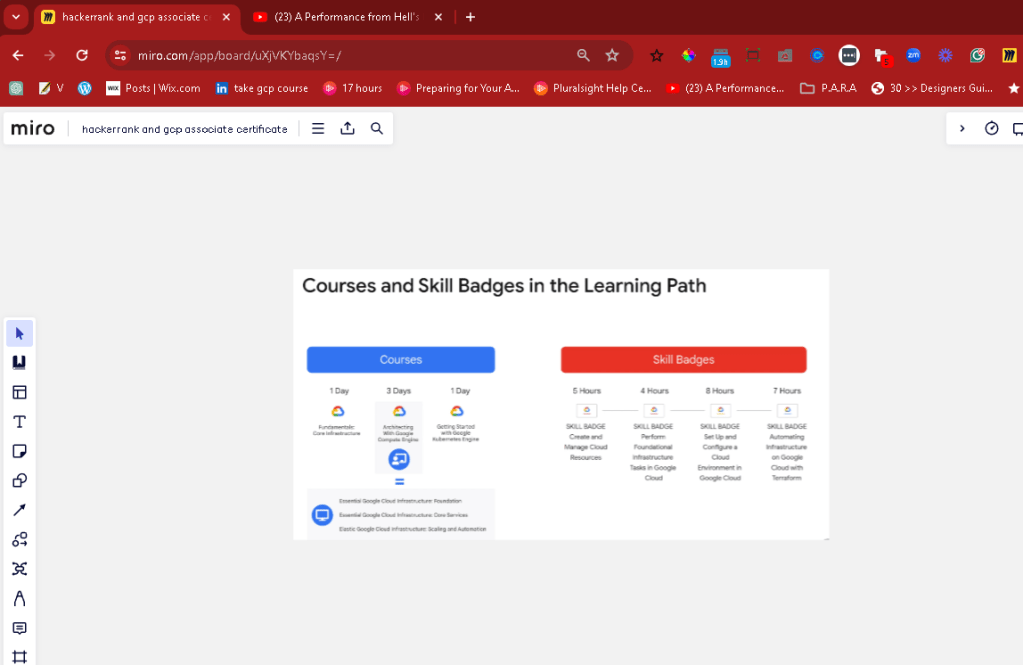This screenshot has height=665, width=1023.
Task: Open site information icon in address bar
Action: 120,55
